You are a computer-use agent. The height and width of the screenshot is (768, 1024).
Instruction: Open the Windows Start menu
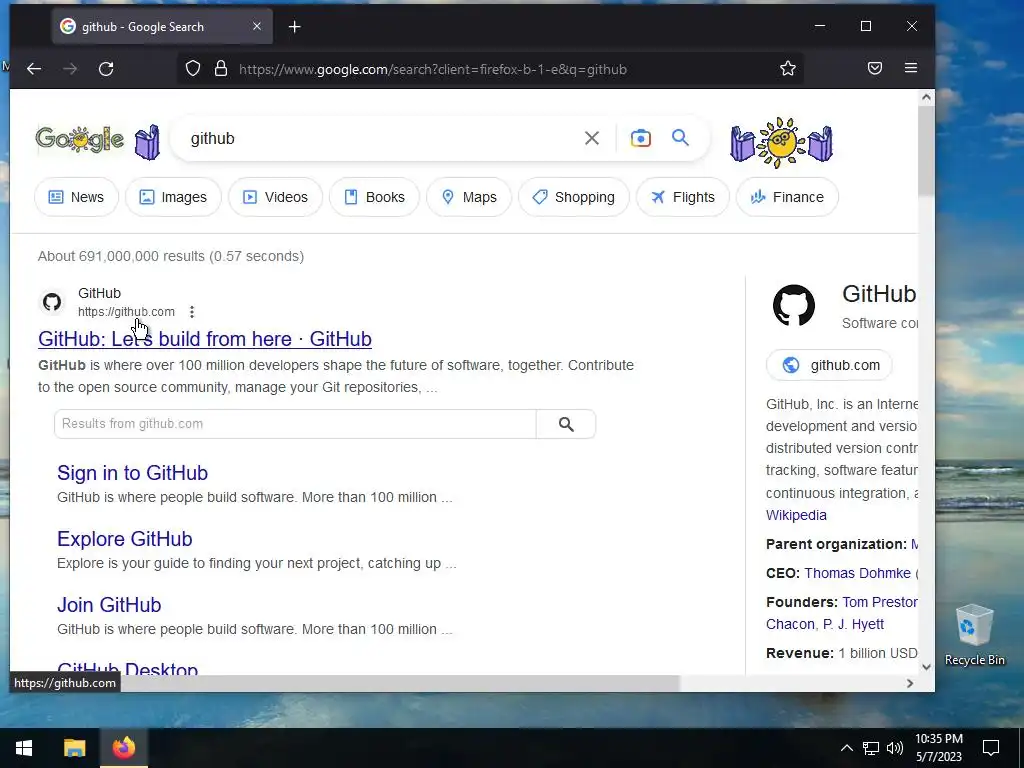click(24, 748)
